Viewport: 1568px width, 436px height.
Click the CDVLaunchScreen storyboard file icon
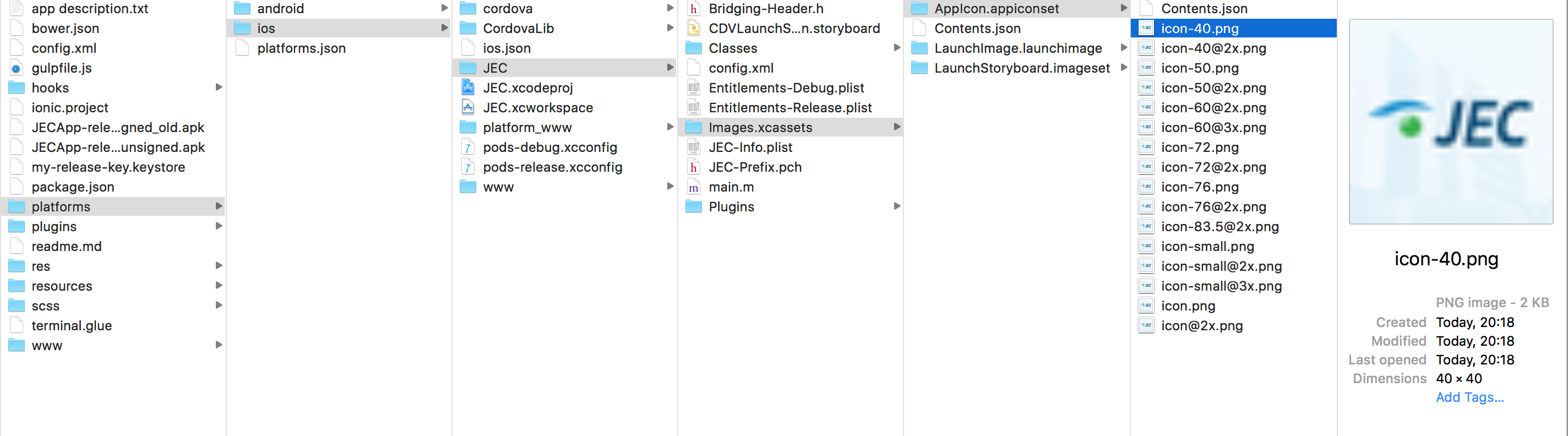point(693,29)
